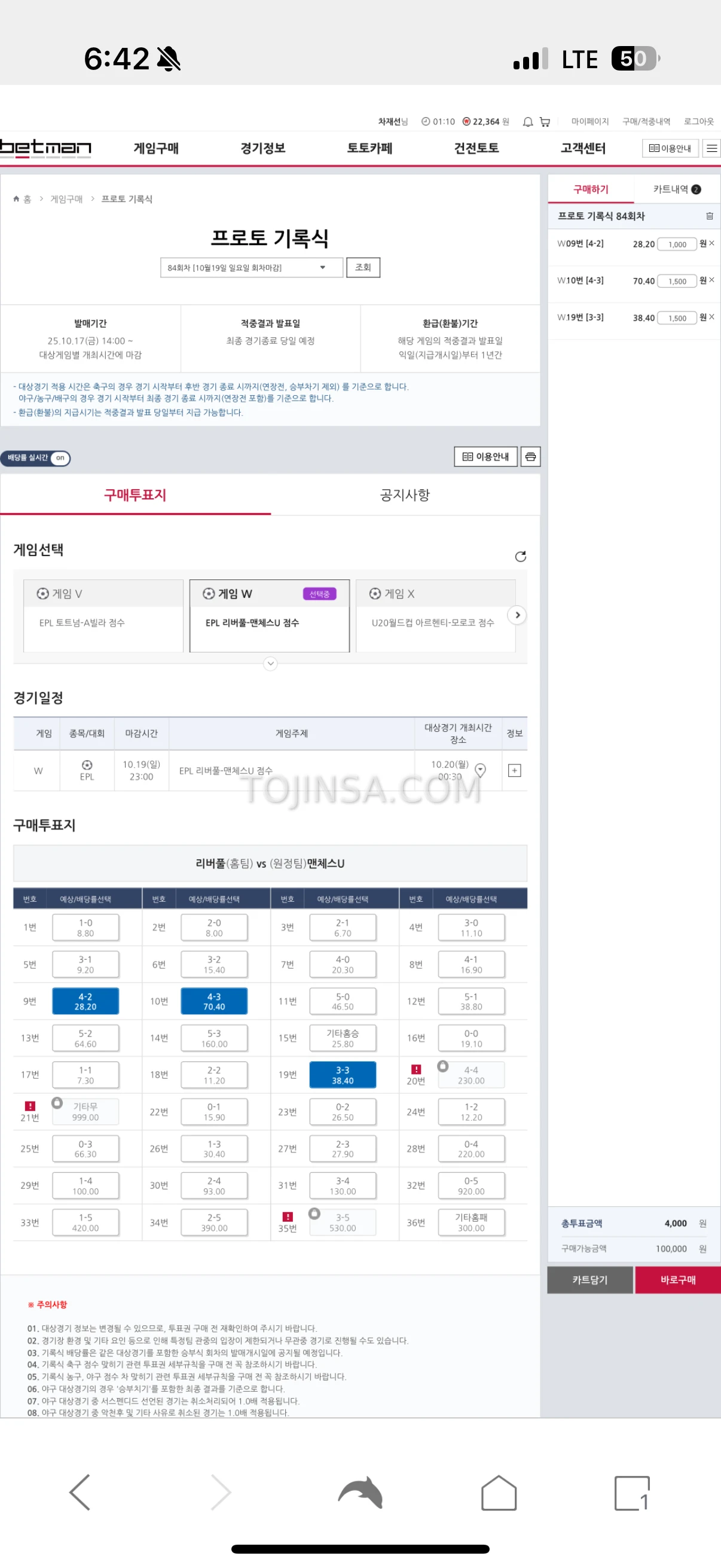Screen dimensions: 721x1568
Task: Click the home icon in breadcrumb
Action: 16,199
